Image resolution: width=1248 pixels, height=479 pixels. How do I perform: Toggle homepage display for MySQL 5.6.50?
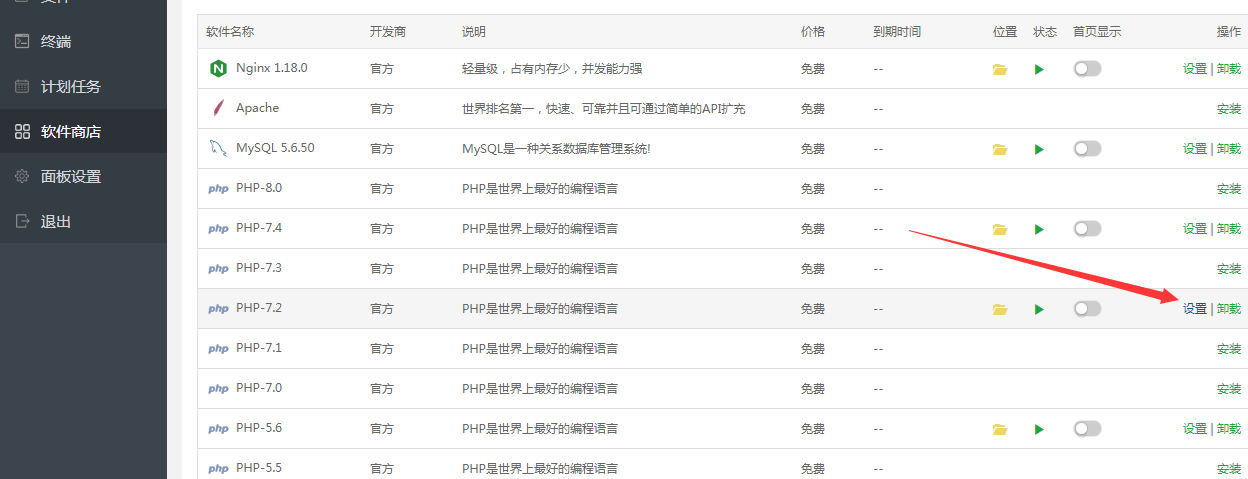pos(1087,148)
